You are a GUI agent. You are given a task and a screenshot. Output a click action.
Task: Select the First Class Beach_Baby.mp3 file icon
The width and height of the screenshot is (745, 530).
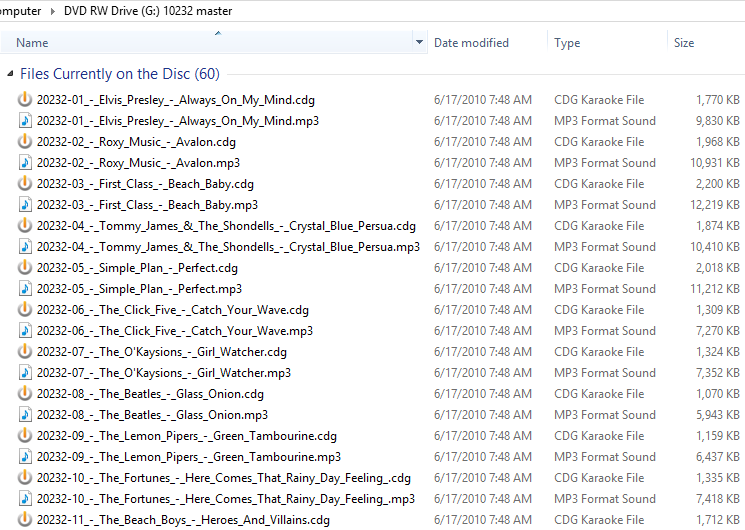click(x=25, y=205)
